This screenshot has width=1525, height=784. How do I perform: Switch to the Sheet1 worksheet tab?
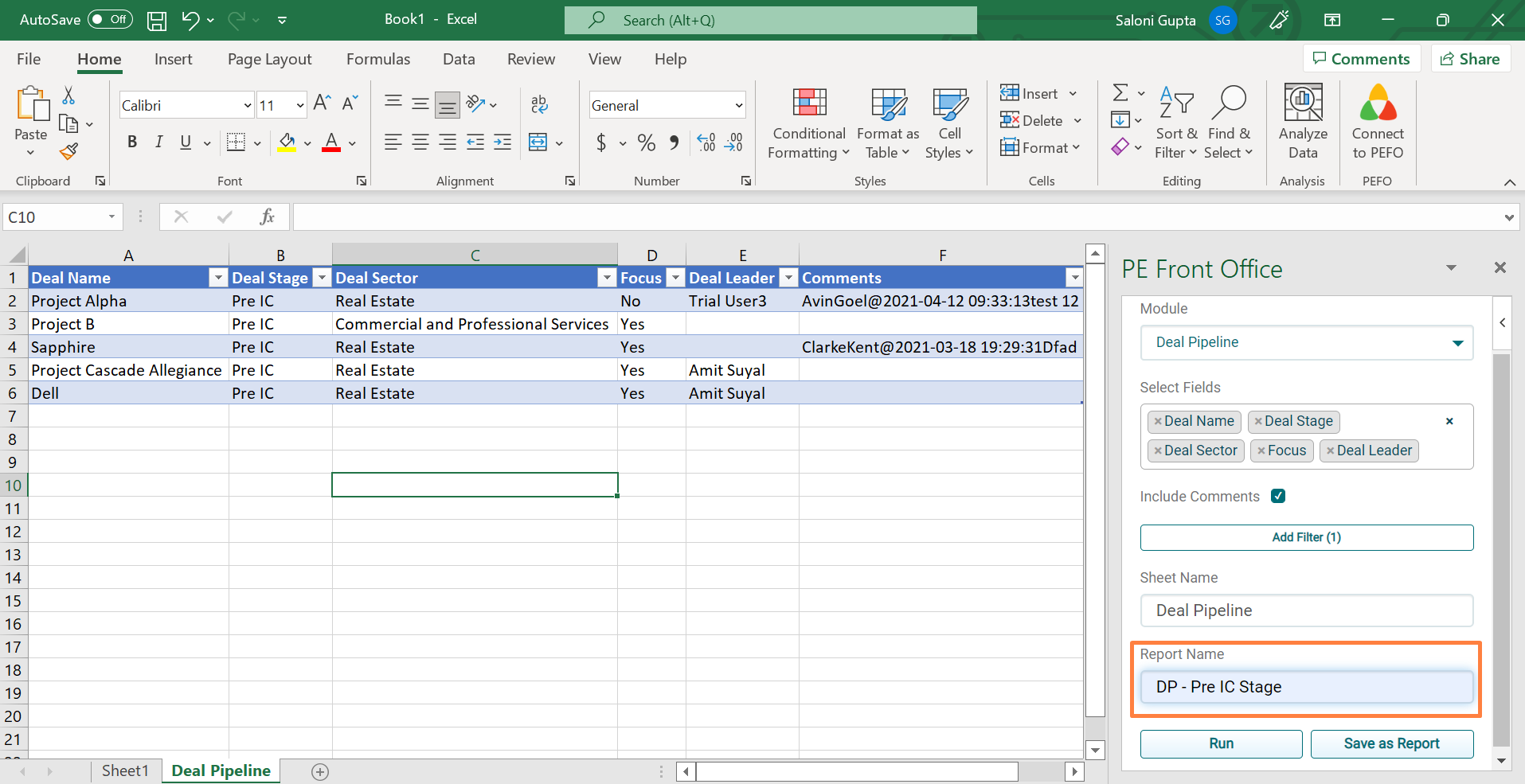[125, 770]
